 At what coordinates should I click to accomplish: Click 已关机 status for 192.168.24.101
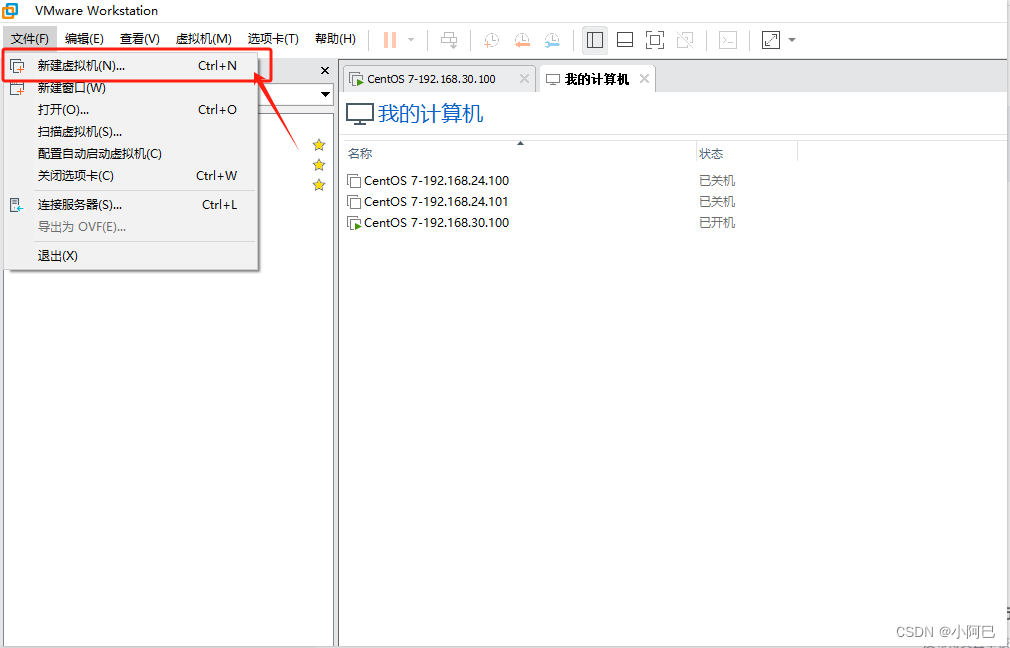[717, 202]
